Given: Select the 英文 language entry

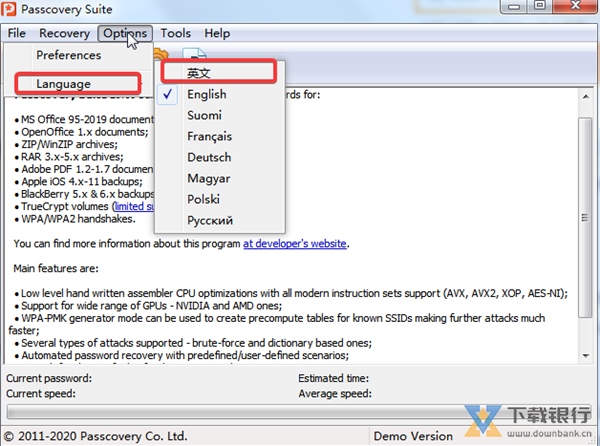Looking at the screenshot, I should tap(199, 72).
